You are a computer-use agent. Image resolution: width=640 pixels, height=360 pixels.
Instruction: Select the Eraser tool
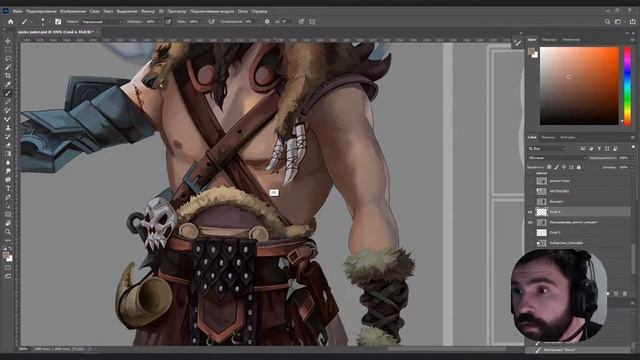tap(8, 145)
